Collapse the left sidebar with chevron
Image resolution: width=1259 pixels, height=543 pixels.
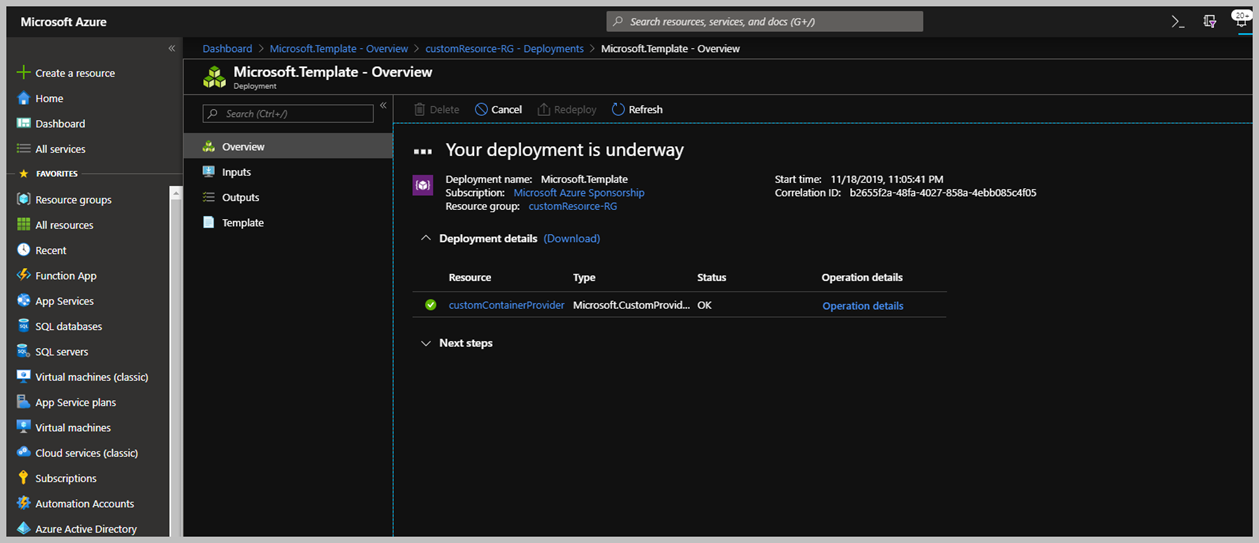pyautogui.click(x=172, y=48)
